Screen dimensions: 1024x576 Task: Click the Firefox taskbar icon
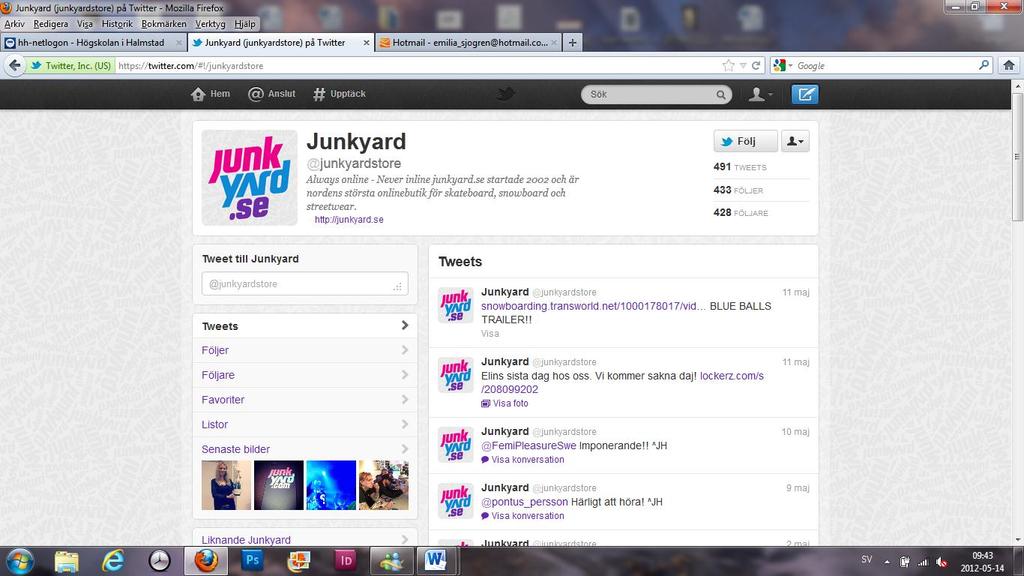coord(206,561)
